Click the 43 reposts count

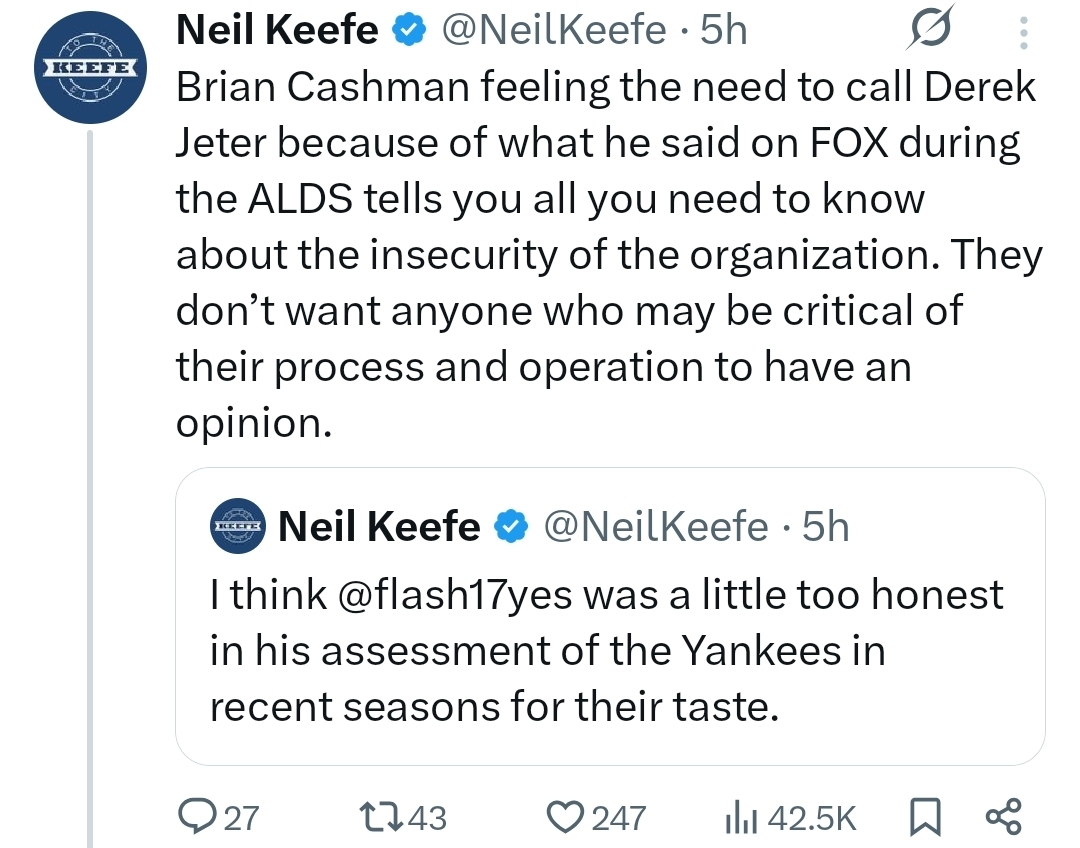428,818
